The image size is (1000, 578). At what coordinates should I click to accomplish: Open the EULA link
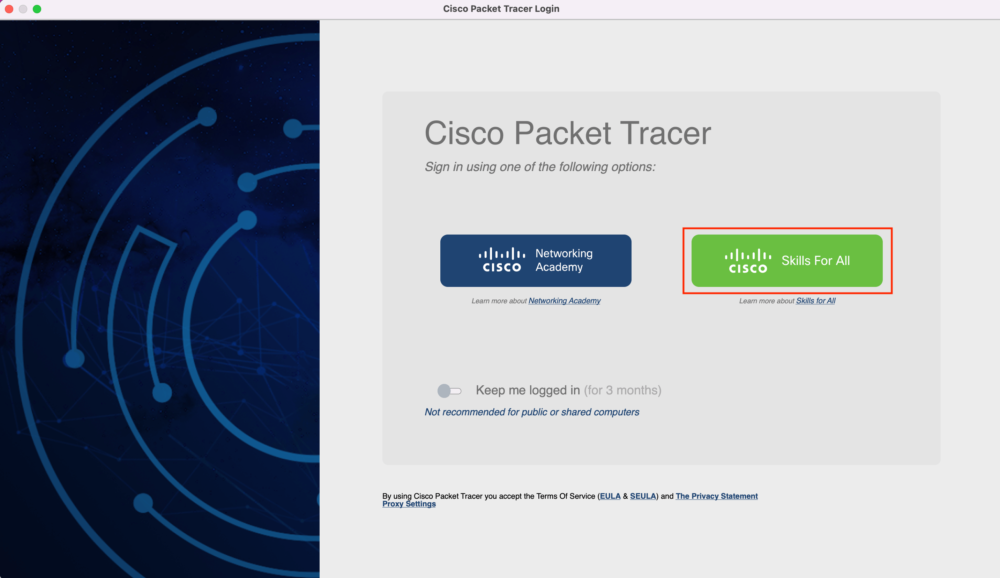point(610,496)
